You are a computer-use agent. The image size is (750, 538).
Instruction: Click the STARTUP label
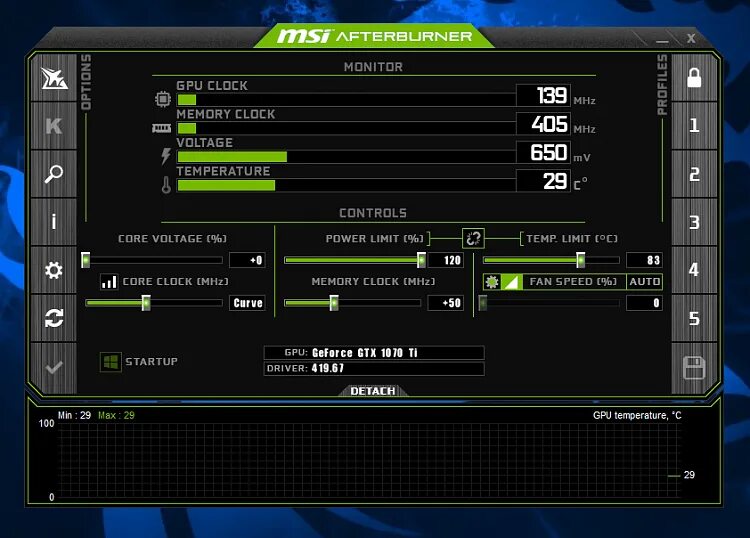[151, 362]
